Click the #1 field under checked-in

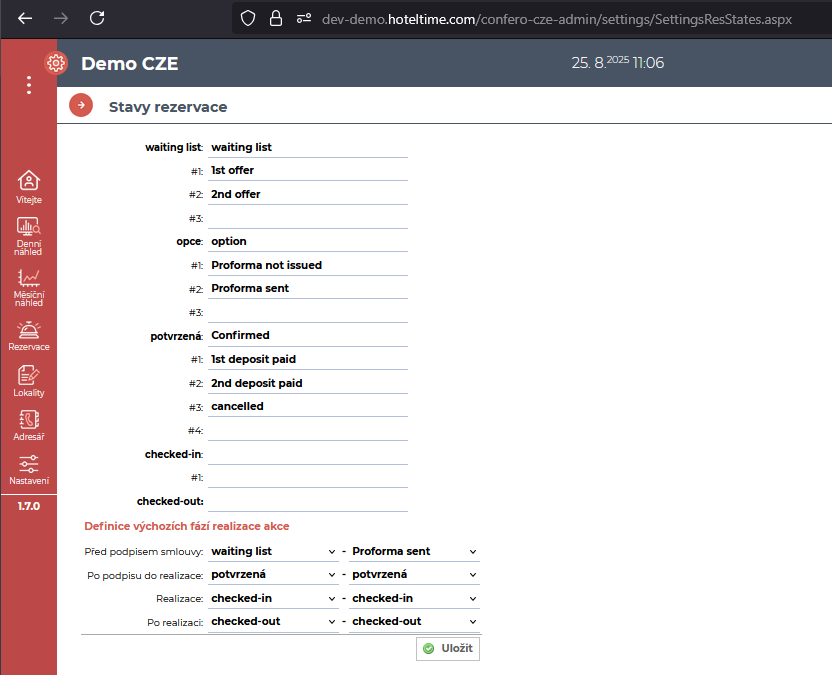coord(308,478)
